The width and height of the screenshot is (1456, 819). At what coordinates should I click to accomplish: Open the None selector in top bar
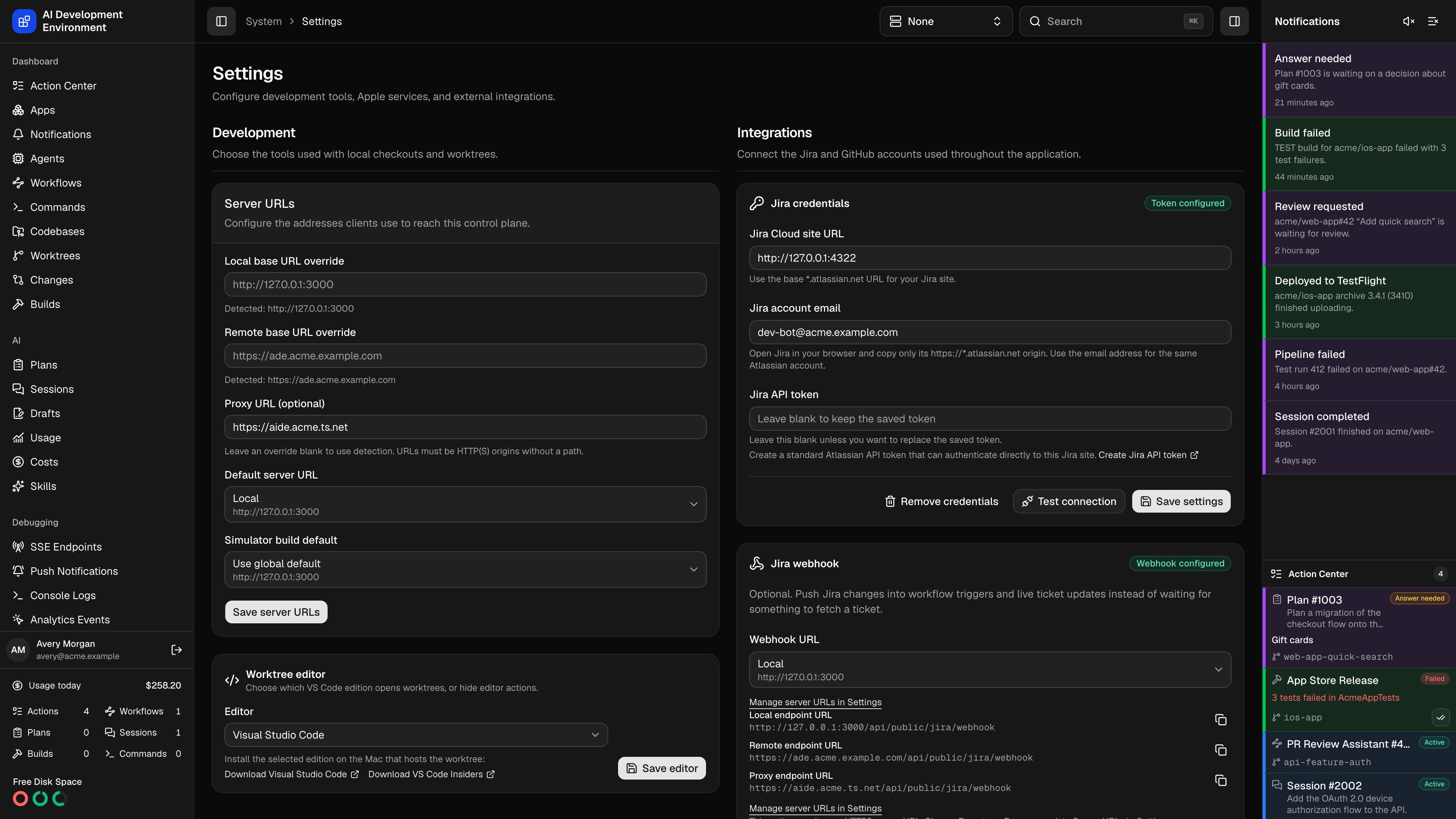pos(946,22)
